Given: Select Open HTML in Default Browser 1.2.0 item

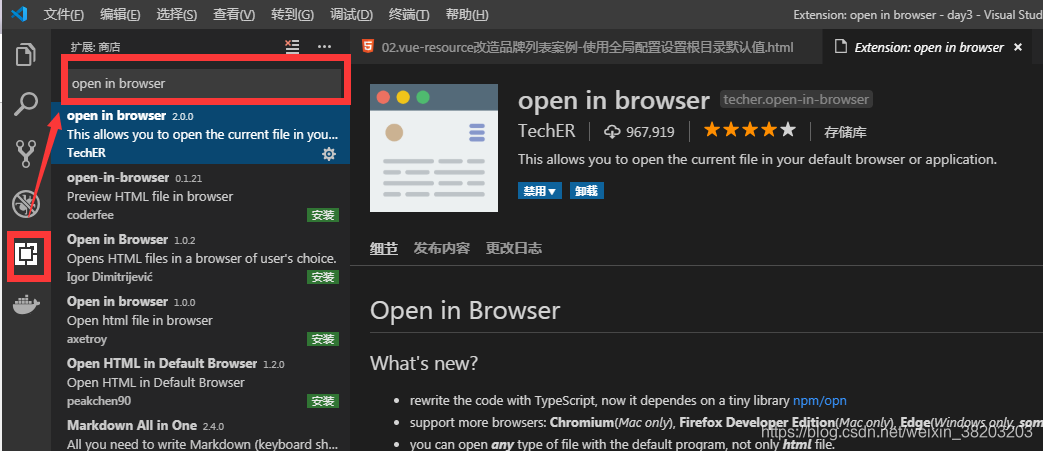Looking at the screenshot, I should point(201,382).
